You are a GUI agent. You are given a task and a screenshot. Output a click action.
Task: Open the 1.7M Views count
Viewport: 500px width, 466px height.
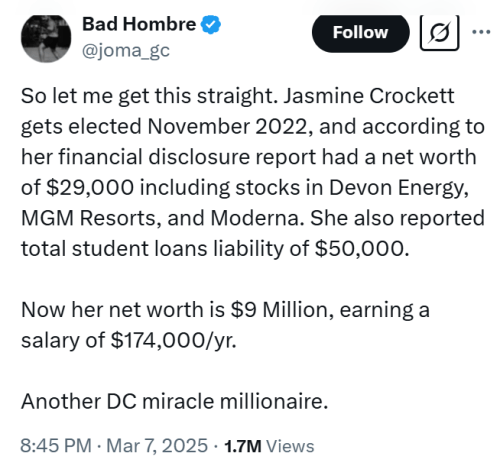point(269,446)
